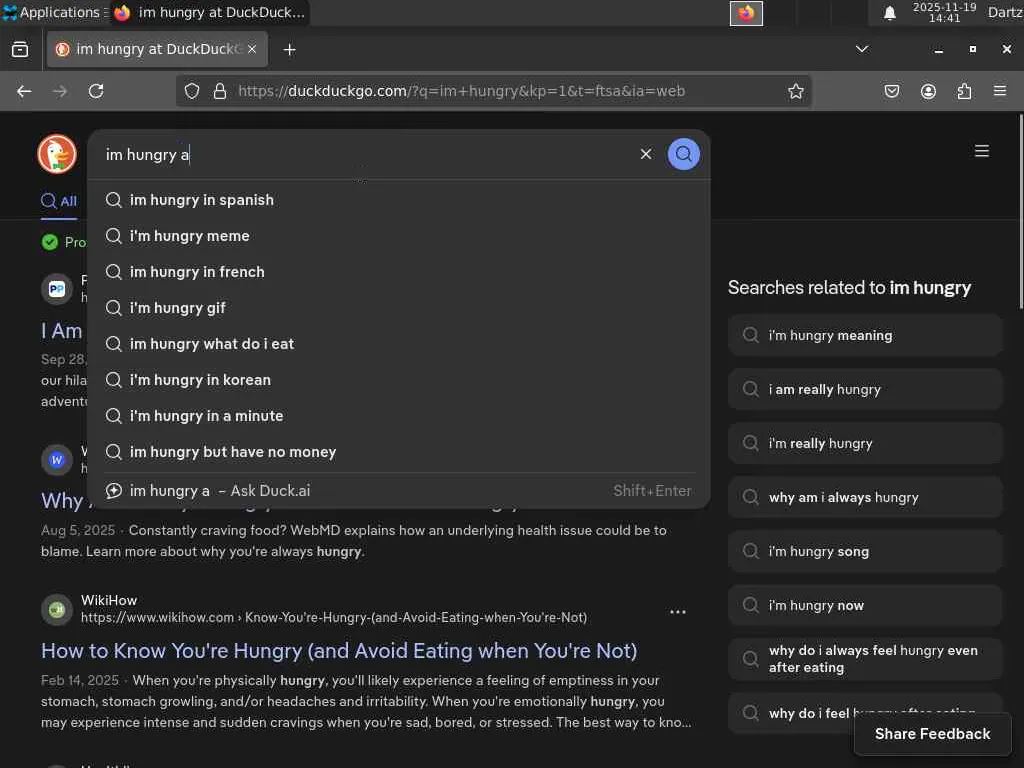
Task: Open WikiHow 'How to Know You're Hungry' link
Action: coord(339,651)
